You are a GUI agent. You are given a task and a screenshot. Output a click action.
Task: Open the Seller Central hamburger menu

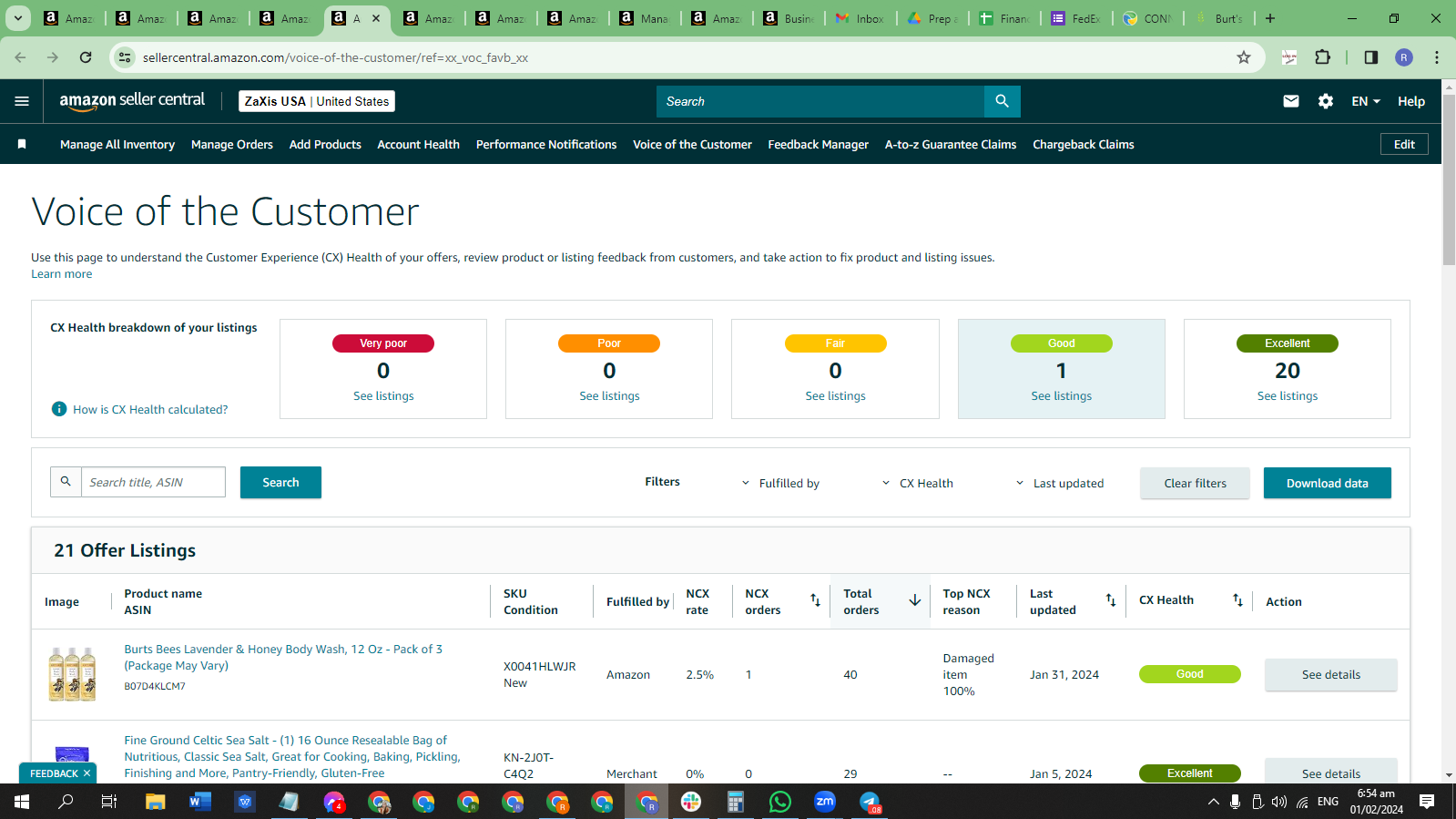pos(22,101)
